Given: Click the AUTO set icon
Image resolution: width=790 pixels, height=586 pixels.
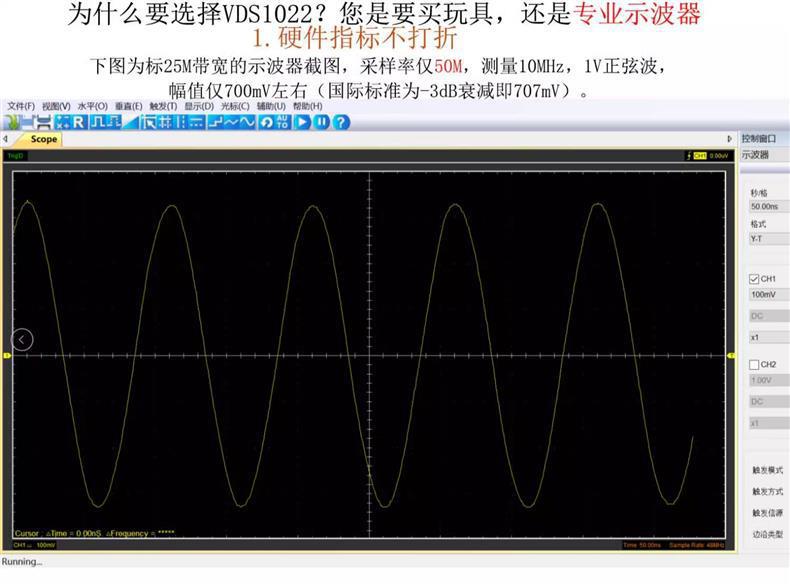Looking at the screenshot, I should (283, 122).
